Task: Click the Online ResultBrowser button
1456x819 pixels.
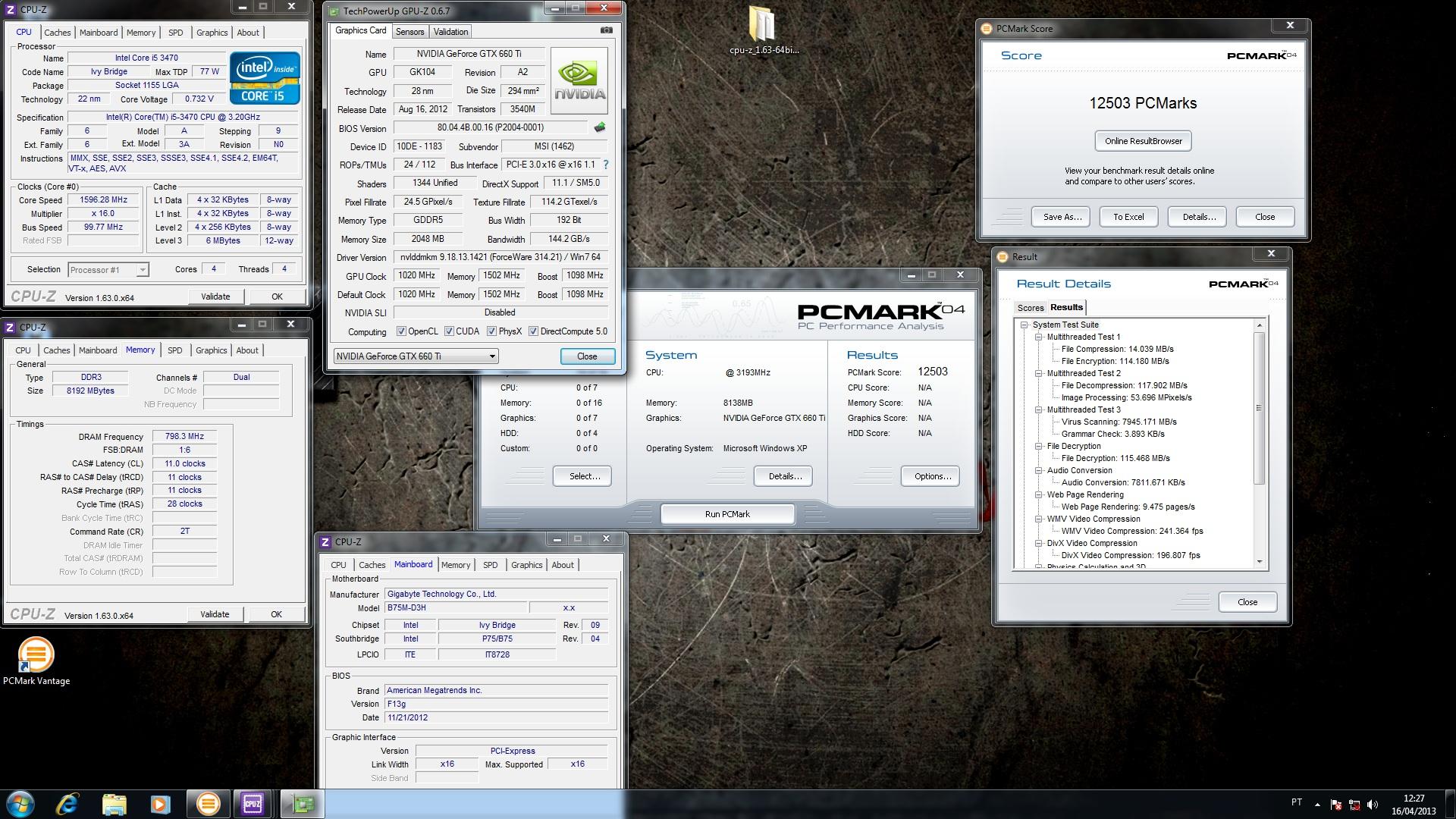Action: [x=1143, y=141]
